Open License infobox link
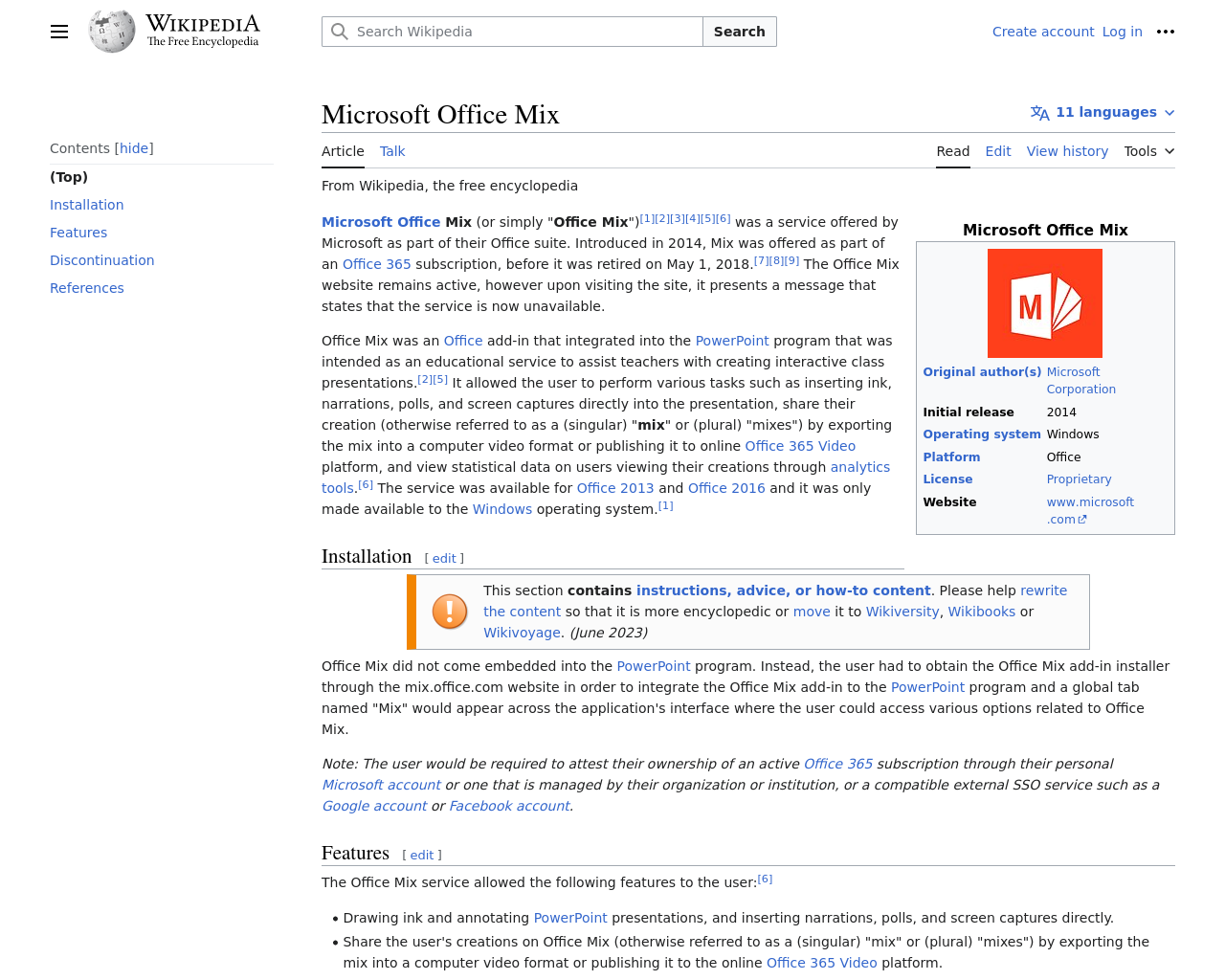 coord(947,479)
